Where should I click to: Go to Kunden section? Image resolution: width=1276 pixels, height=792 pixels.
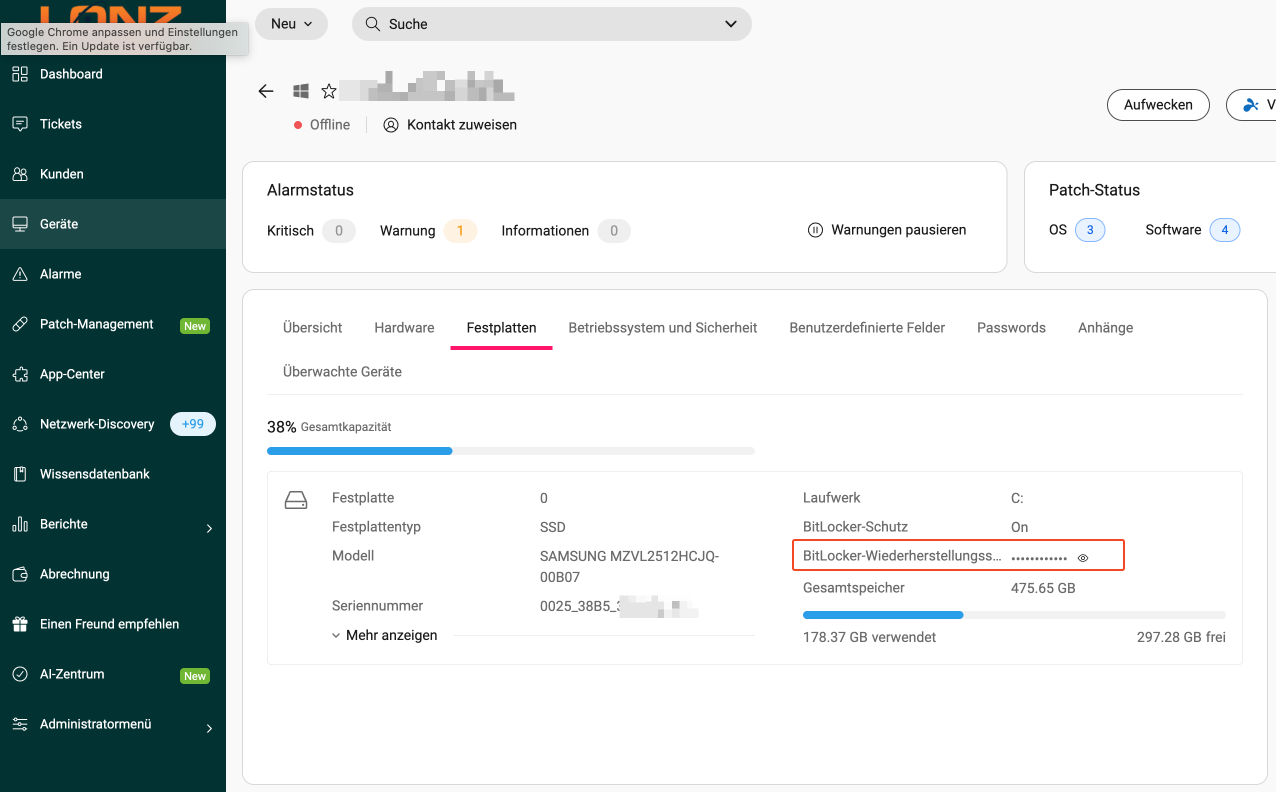[61, 174]
